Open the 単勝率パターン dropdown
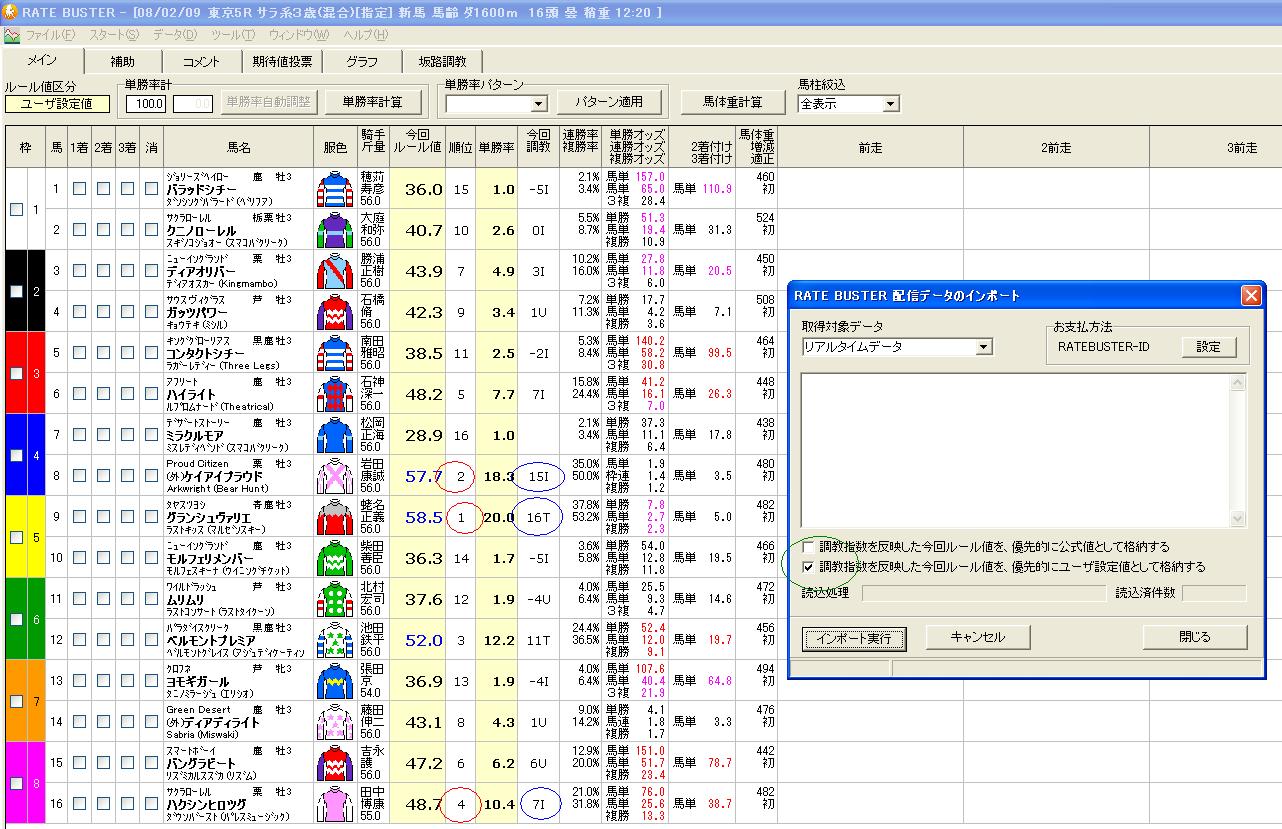This screenshot has width=1282, height=829. [x=538, y=103]
